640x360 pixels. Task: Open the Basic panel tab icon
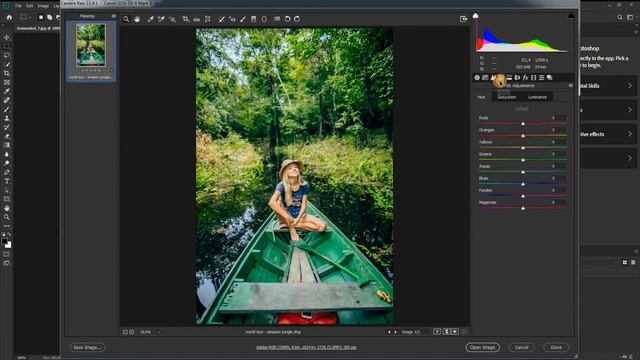477,78
